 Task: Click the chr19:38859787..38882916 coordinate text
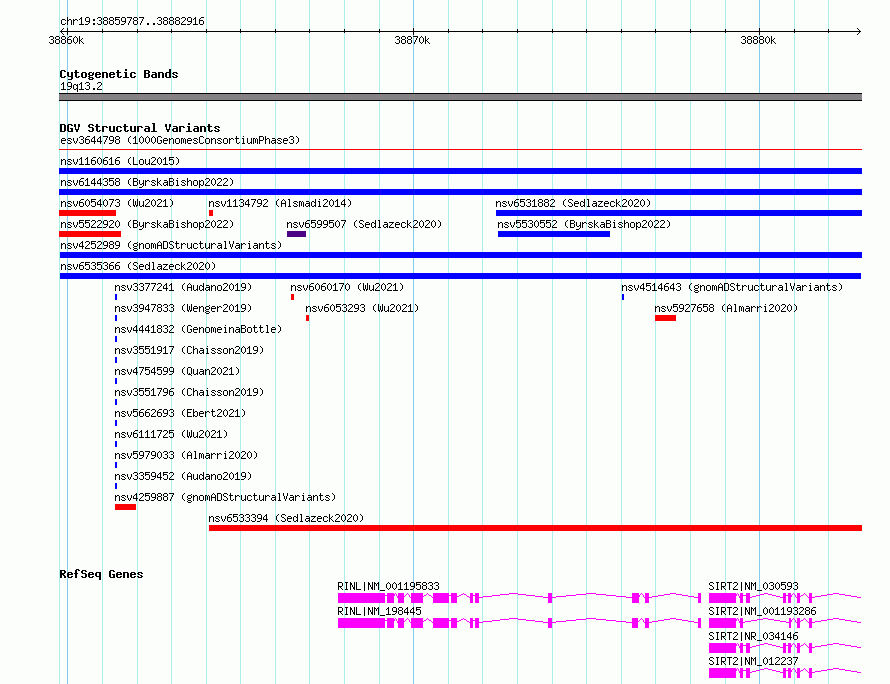point(132,21)
